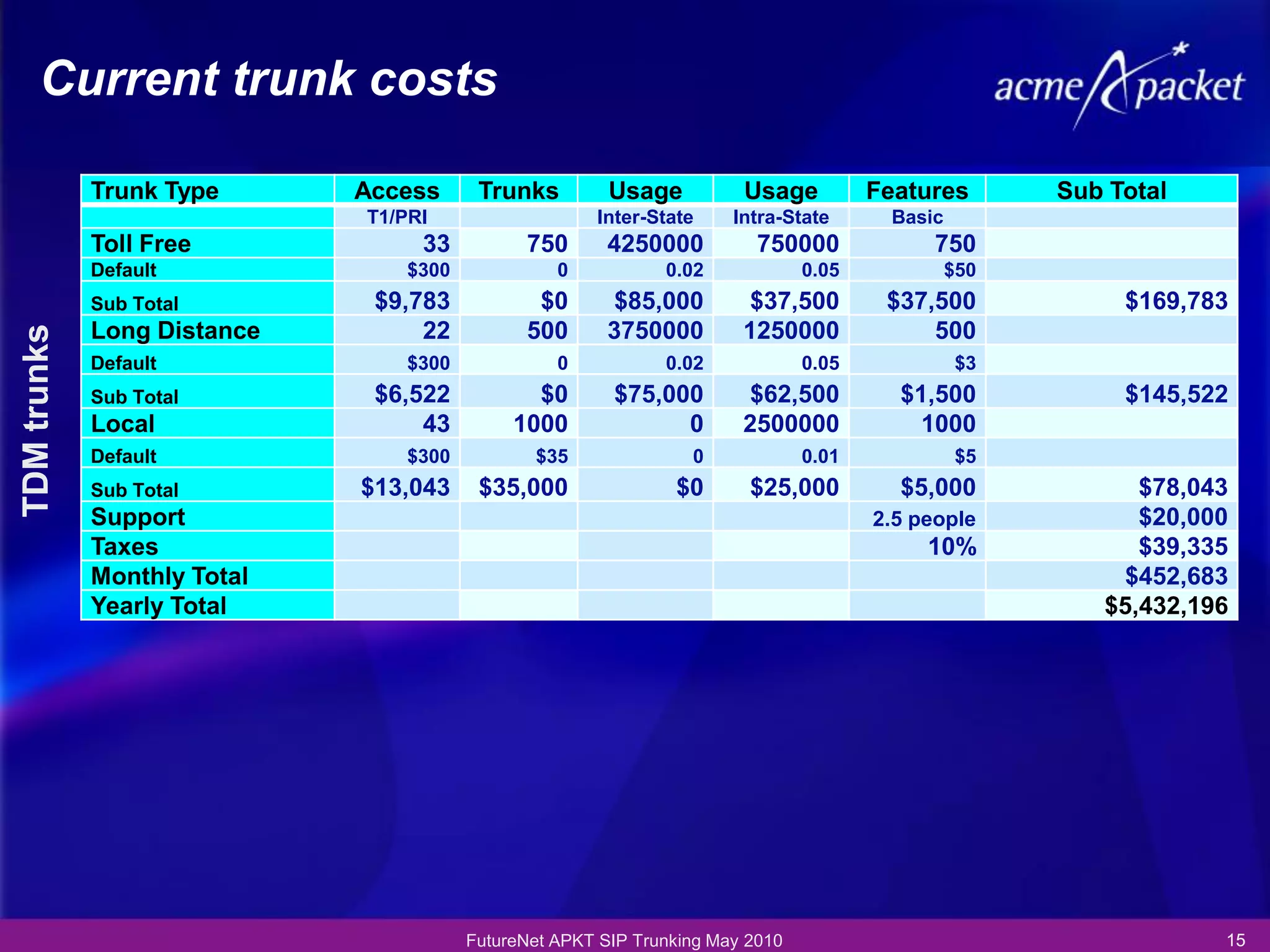Click the $5,432,196 yearly total
This screenshot has width=1270, height=952.
[1166, 606]
